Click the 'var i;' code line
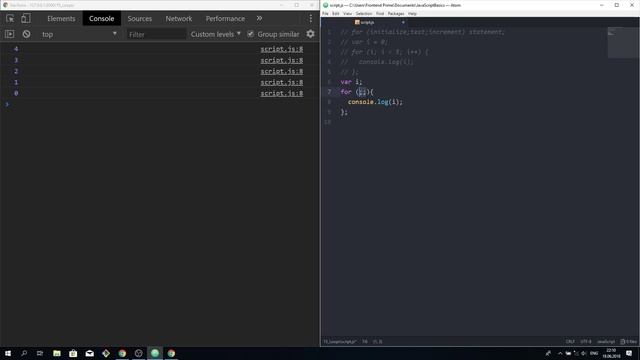640x360 pixels. [x=351, y=82]
